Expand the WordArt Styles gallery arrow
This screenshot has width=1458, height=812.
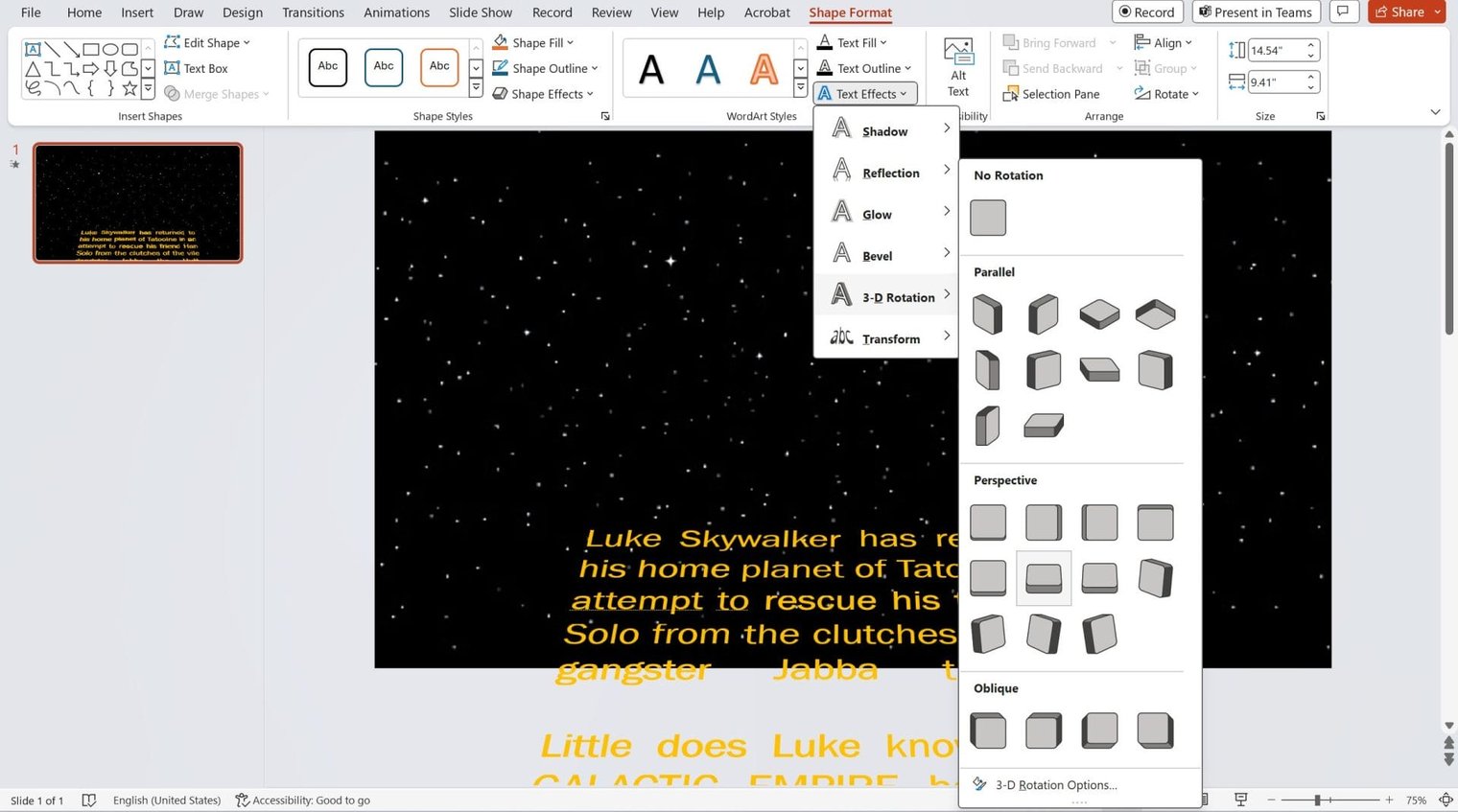click(x=800, y=88)
